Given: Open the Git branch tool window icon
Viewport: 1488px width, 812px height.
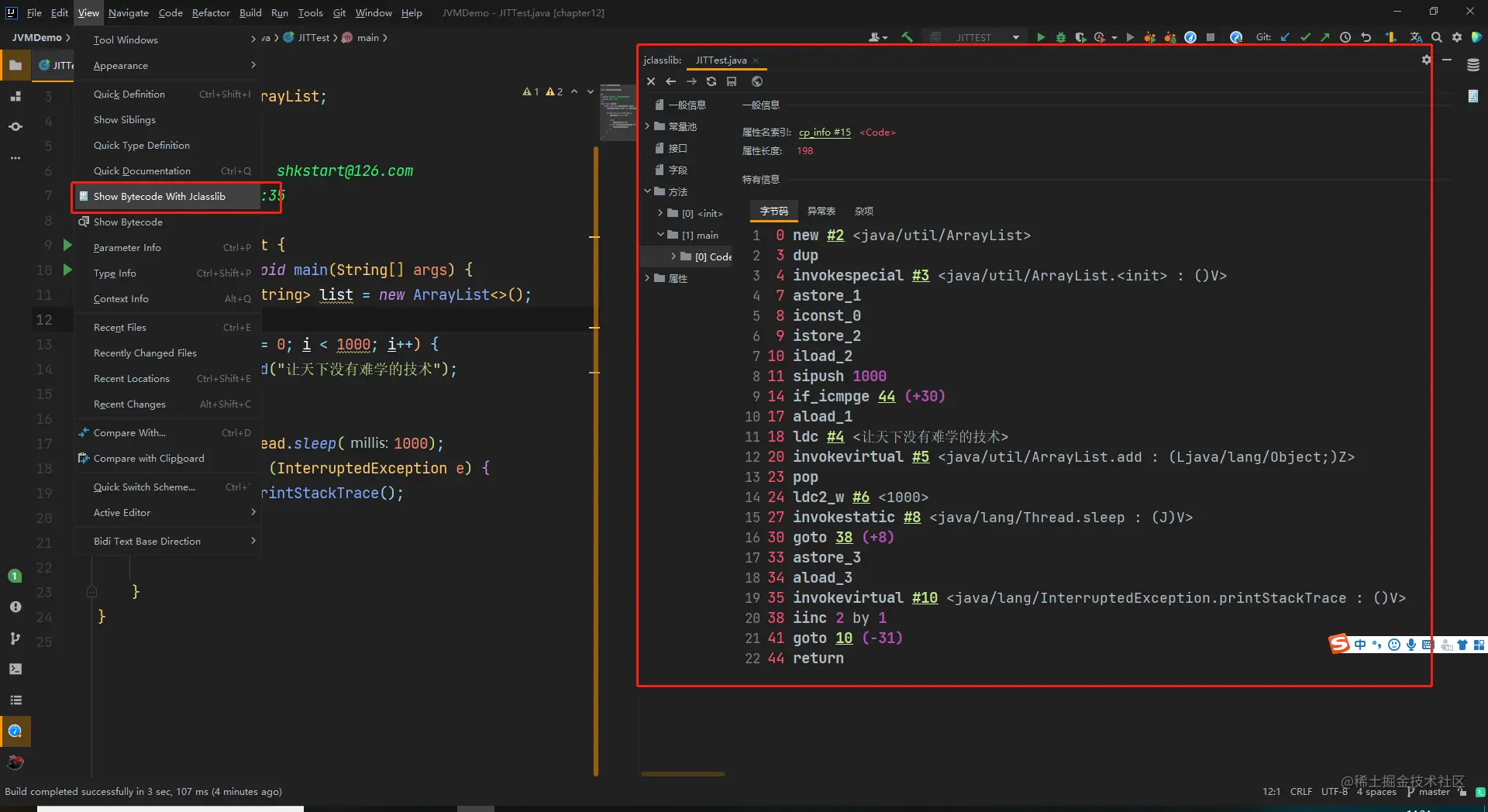Looking at the screenshot, I should [x=15, y=638].
